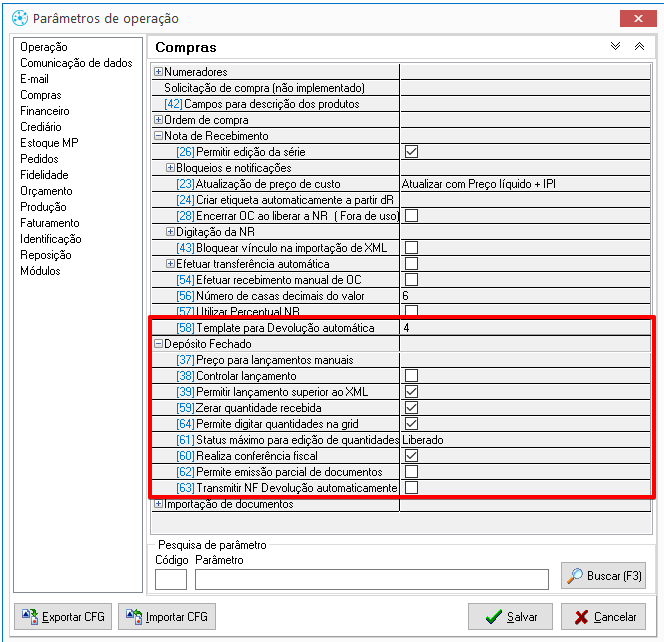Select Faturamento in the left list
This screenshot has height=642, width=664.
coord(49,223)
